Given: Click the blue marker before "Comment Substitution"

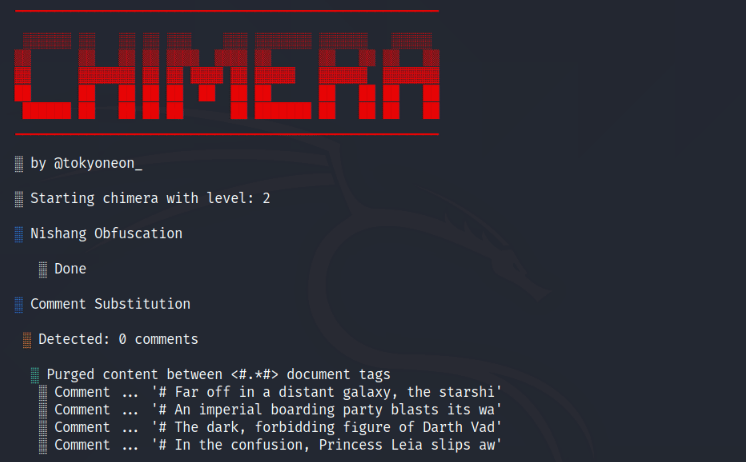Looking at the screenshot, I should coord(19,304).
